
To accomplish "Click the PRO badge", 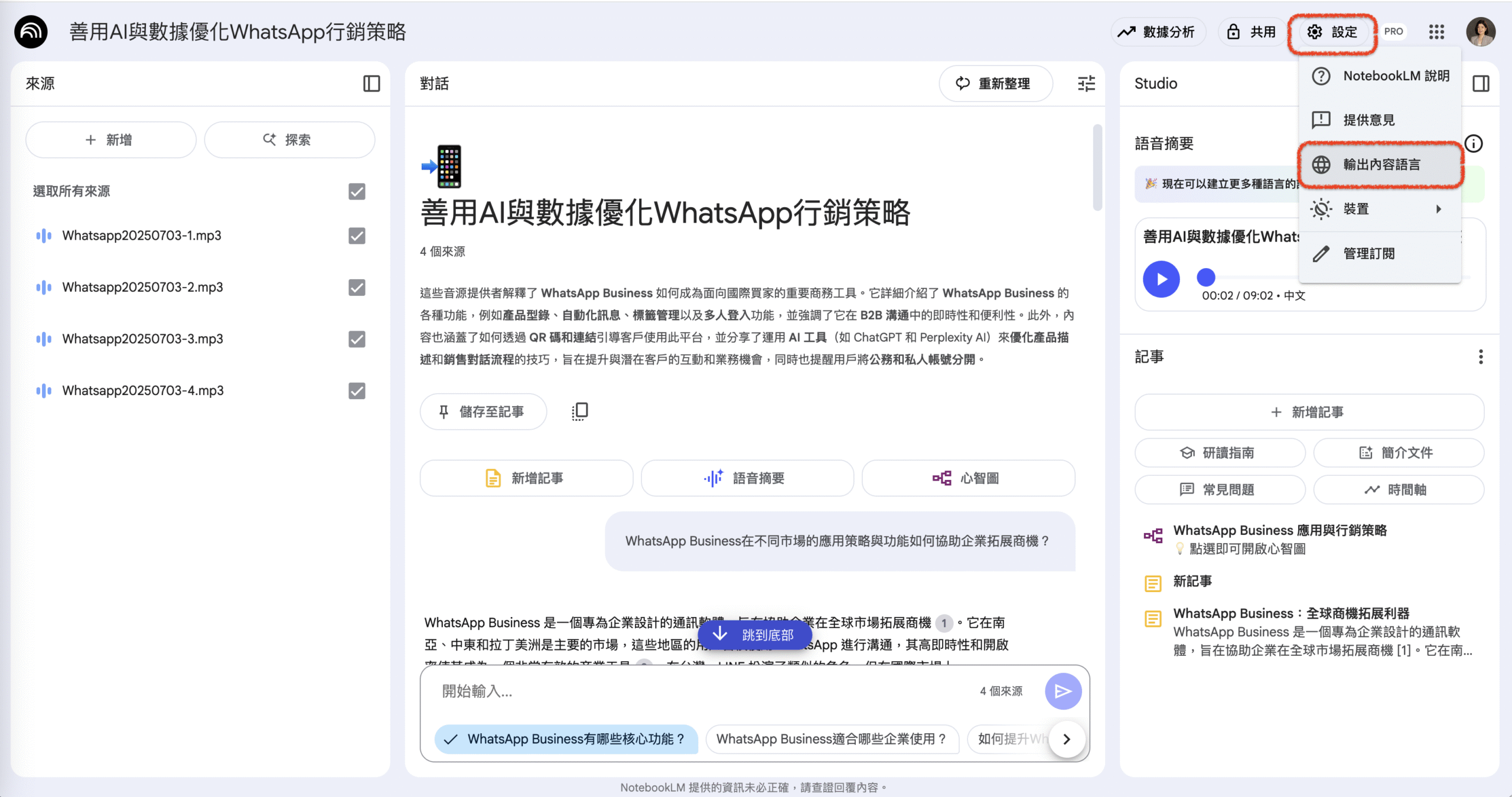I will pos(1393,32).
